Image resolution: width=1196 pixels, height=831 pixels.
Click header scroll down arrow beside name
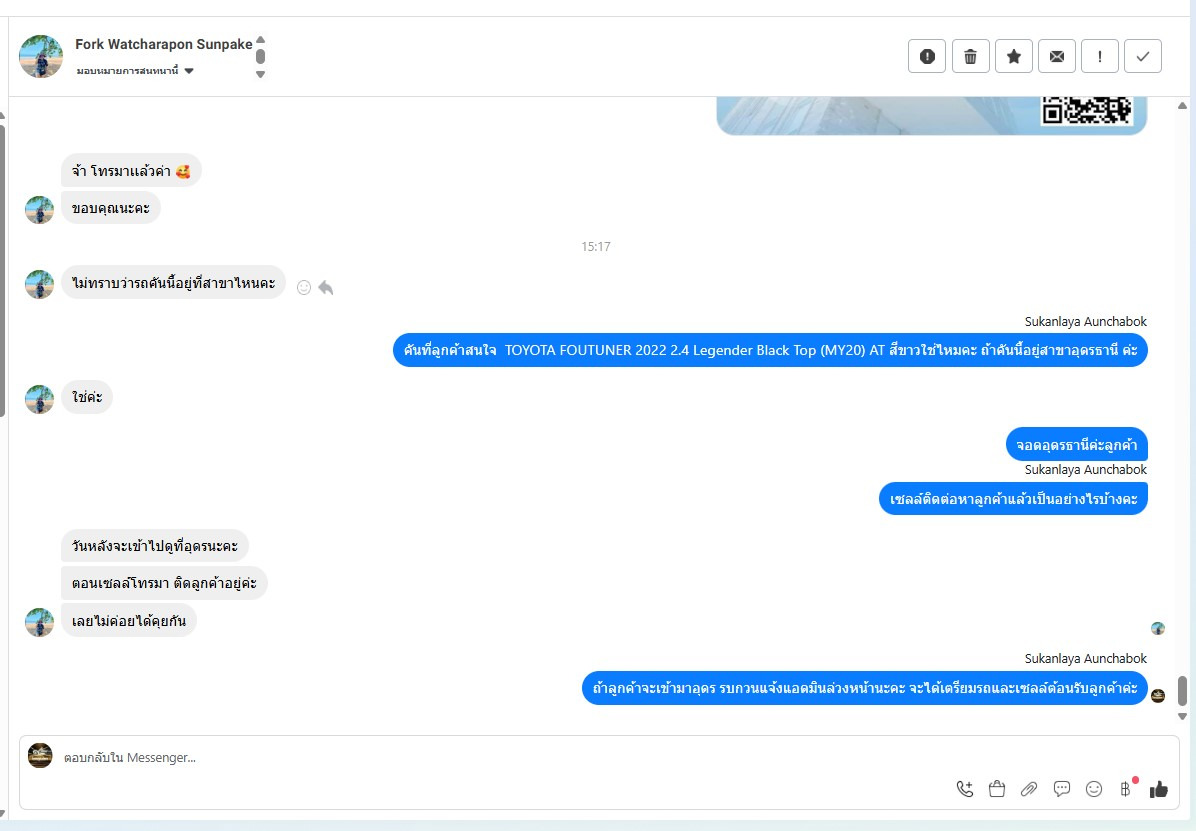click(260, 74)
